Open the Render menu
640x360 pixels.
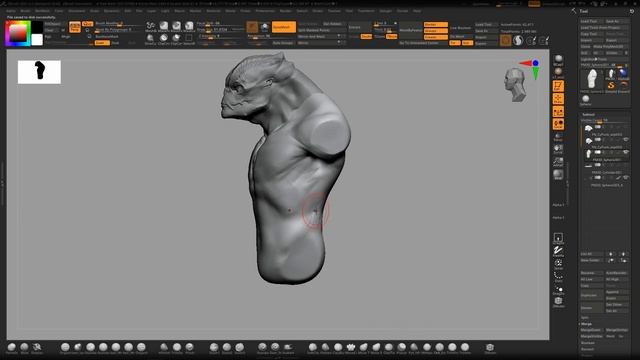[286, 11]
